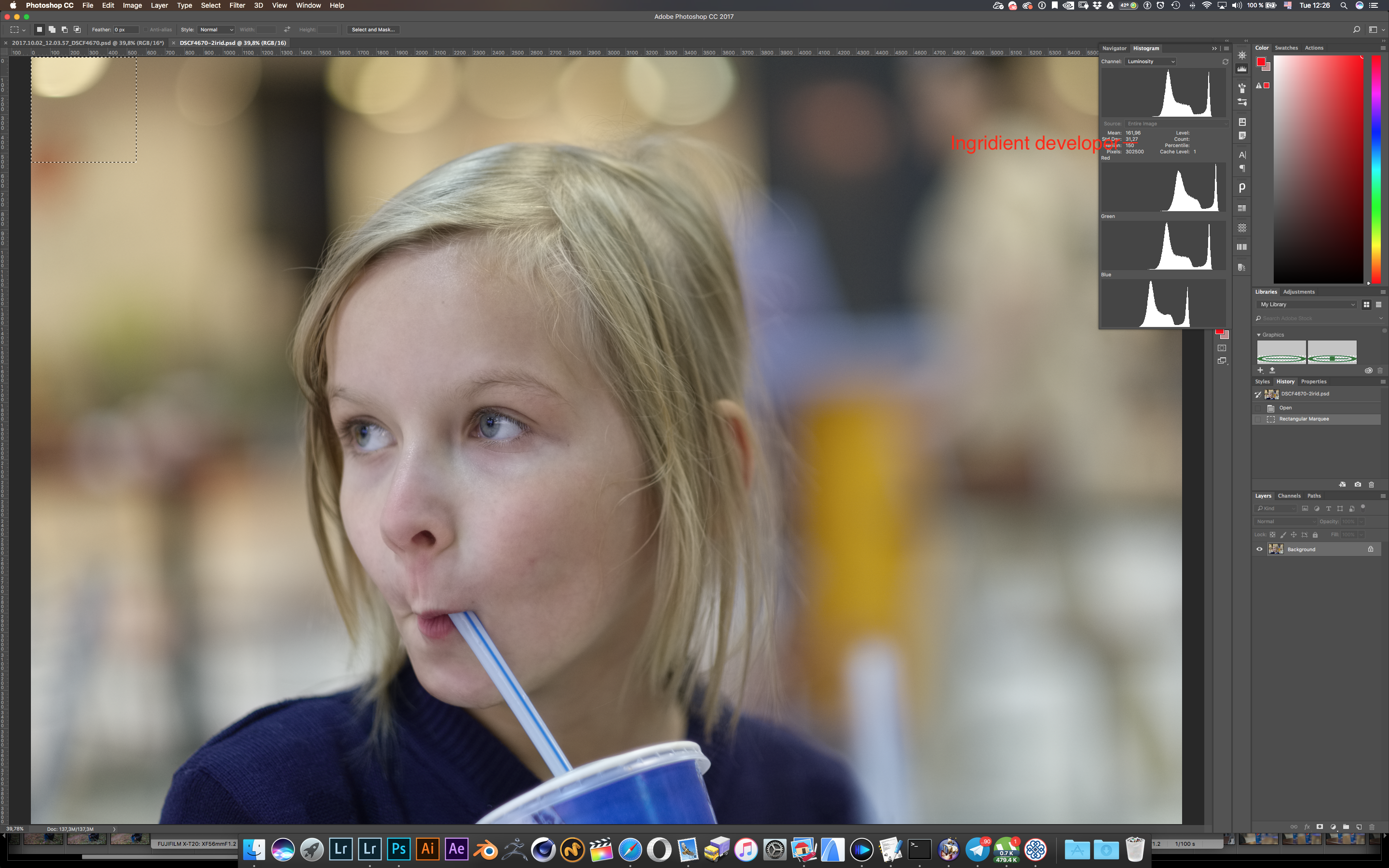This screenshot has height=868, width=1389.
Task: Switch to the Properties tab
Action: click(x=1313, y=382)
